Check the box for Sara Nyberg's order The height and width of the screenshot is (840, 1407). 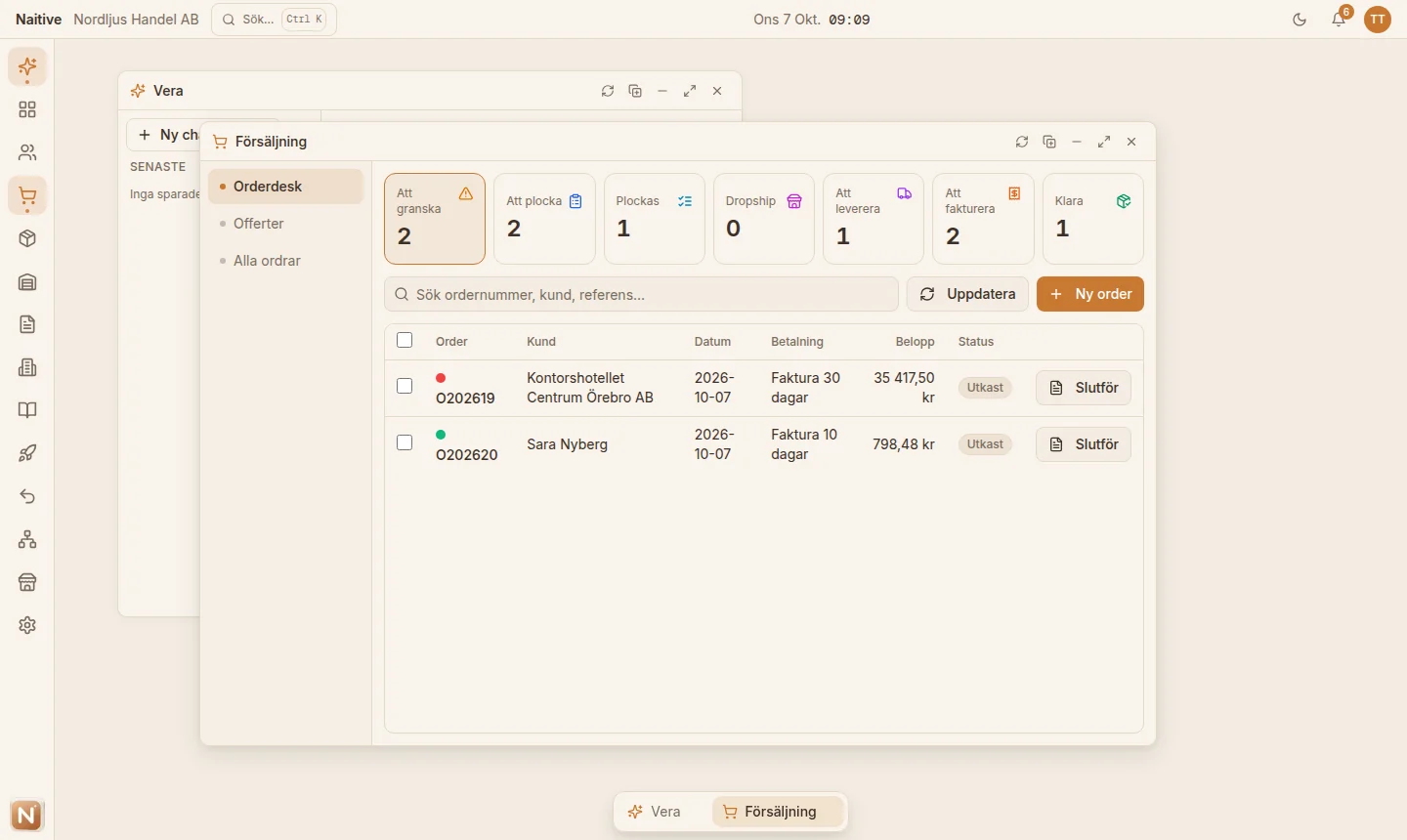405,443
